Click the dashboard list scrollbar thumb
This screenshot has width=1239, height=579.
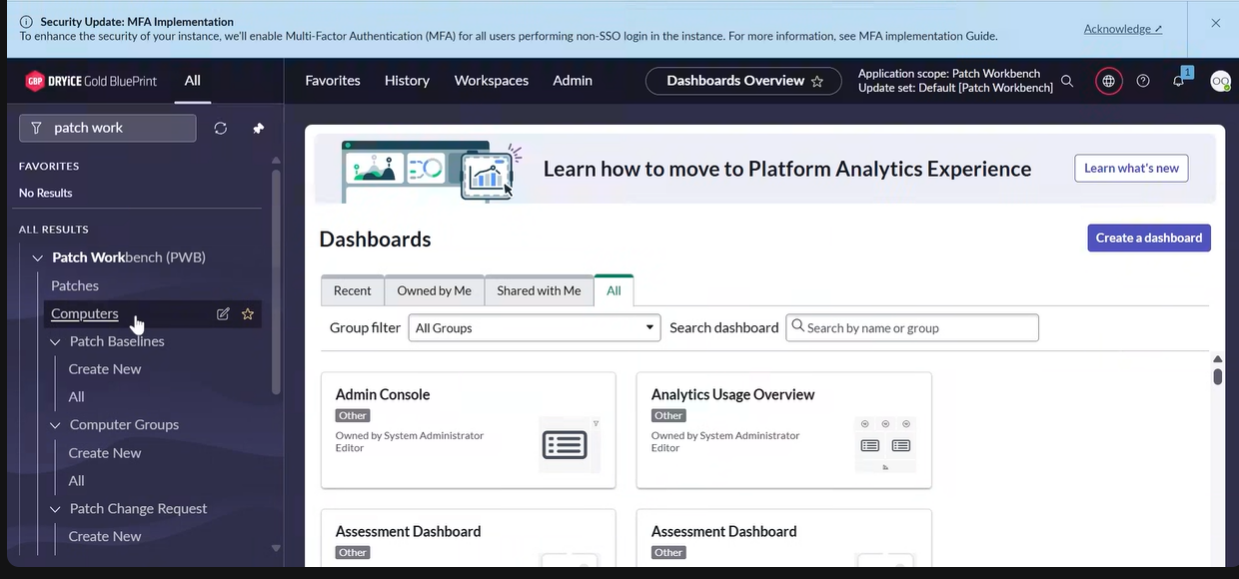[1217, 377]
